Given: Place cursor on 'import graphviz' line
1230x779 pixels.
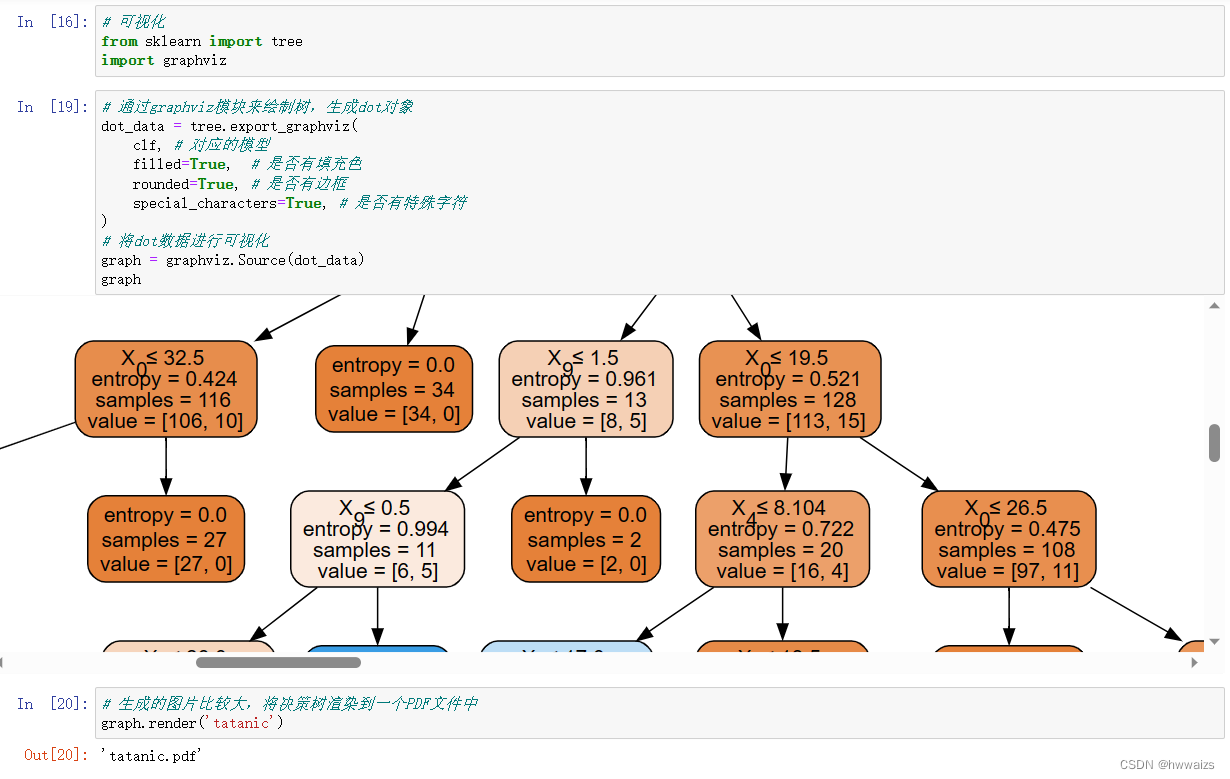Looking at the screenshot, I should (164, 60).
